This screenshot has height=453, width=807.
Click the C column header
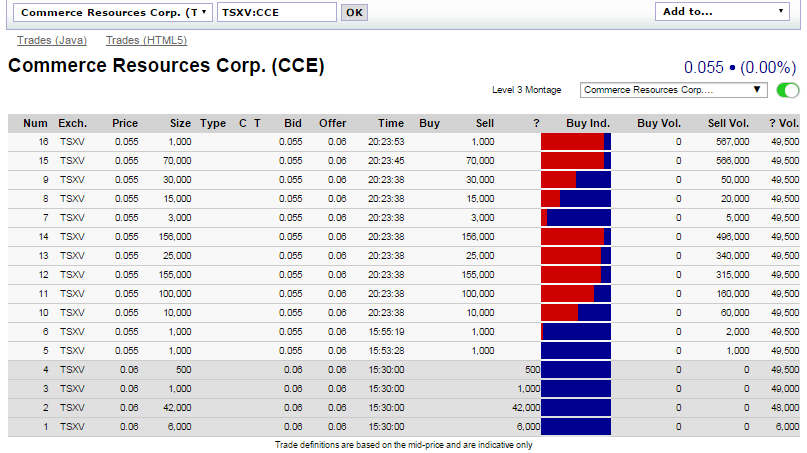click(x=243, y=124)
